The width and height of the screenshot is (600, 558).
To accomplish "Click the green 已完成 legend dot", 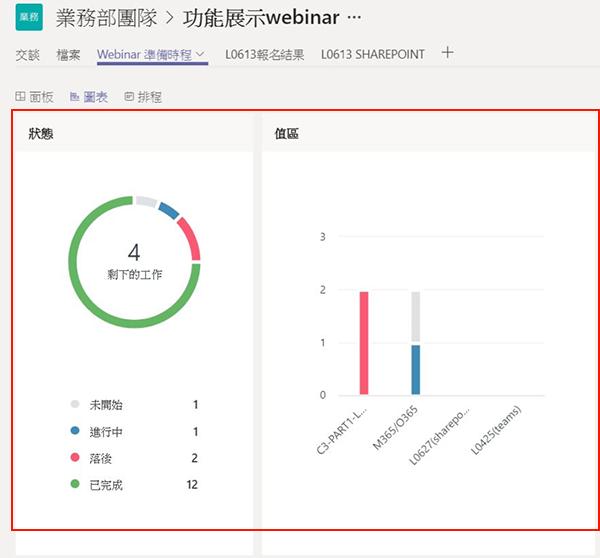I will click(75, 484).
